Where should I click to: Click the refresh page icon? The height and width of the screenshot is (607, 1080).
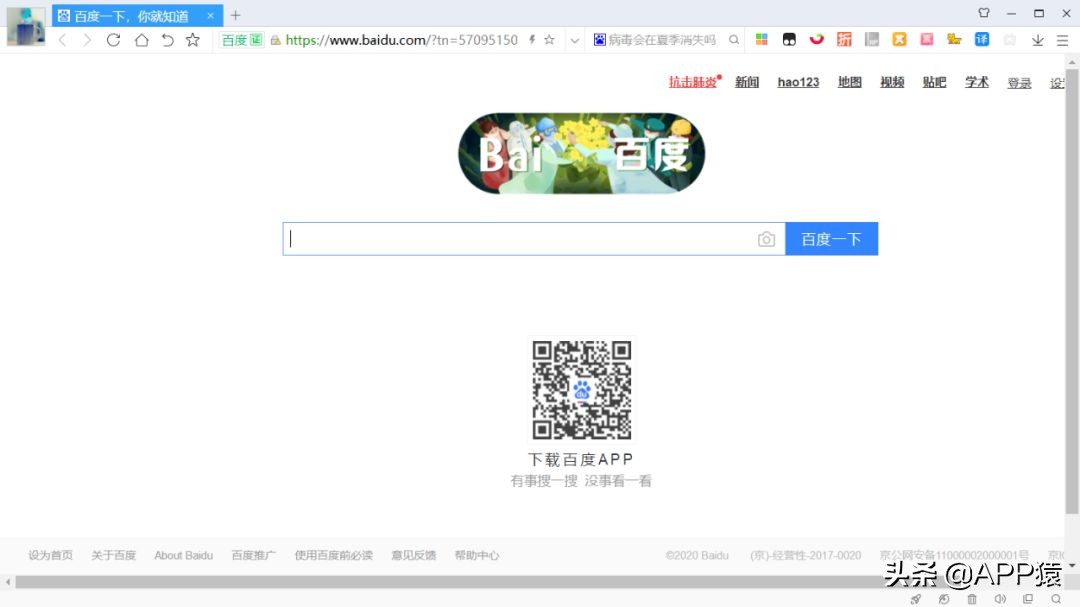point(113,39)
